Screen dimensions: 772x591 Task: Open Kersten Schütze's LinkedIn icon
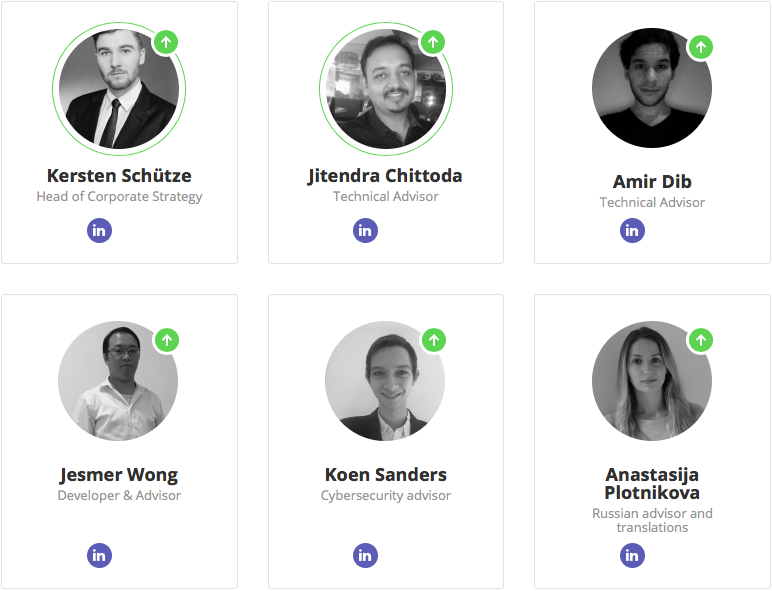pyautogui.click(x=99, y=230)
